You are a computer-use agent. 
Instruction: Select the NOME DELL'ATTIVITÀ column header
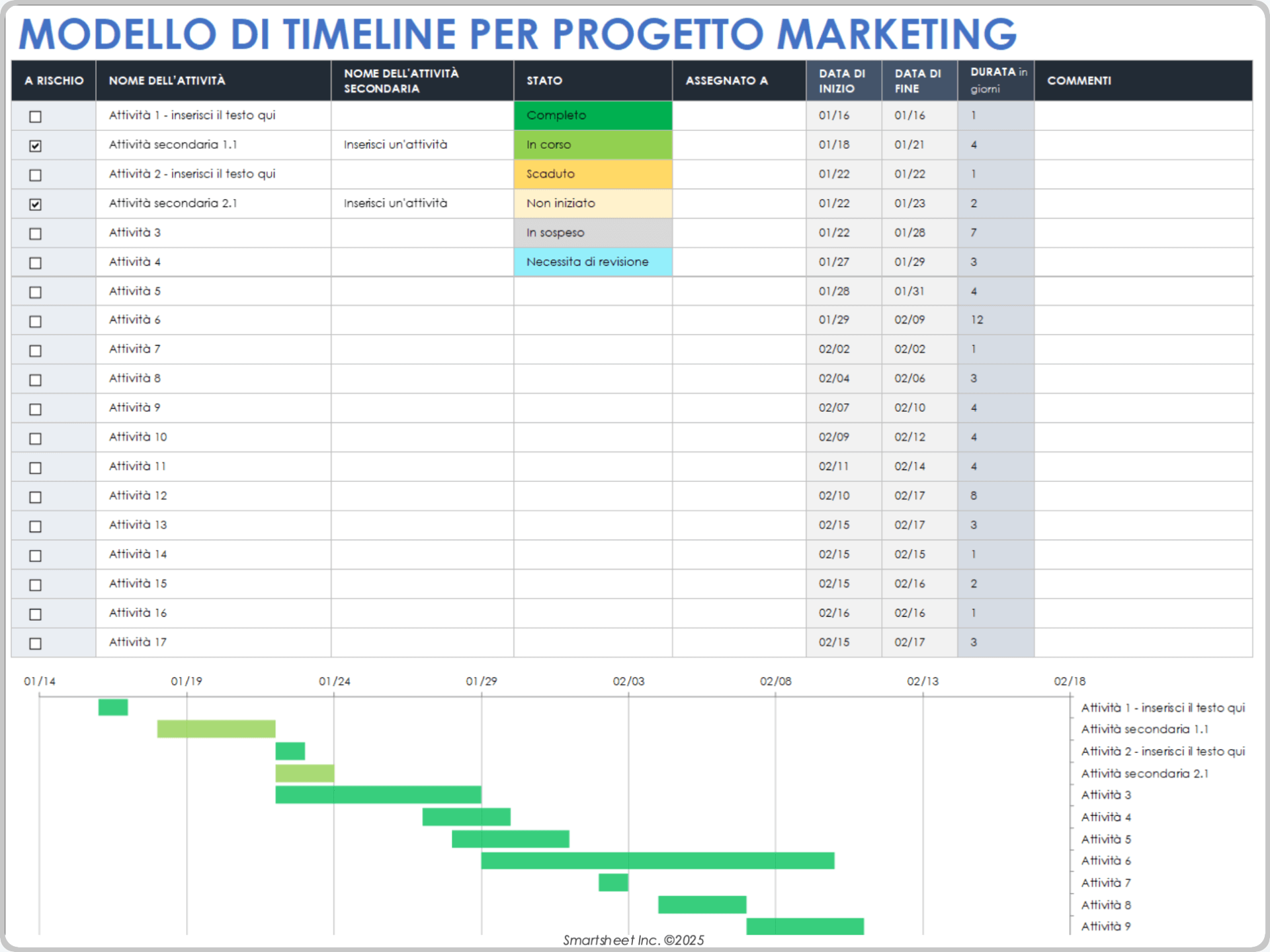coord(213,81)
